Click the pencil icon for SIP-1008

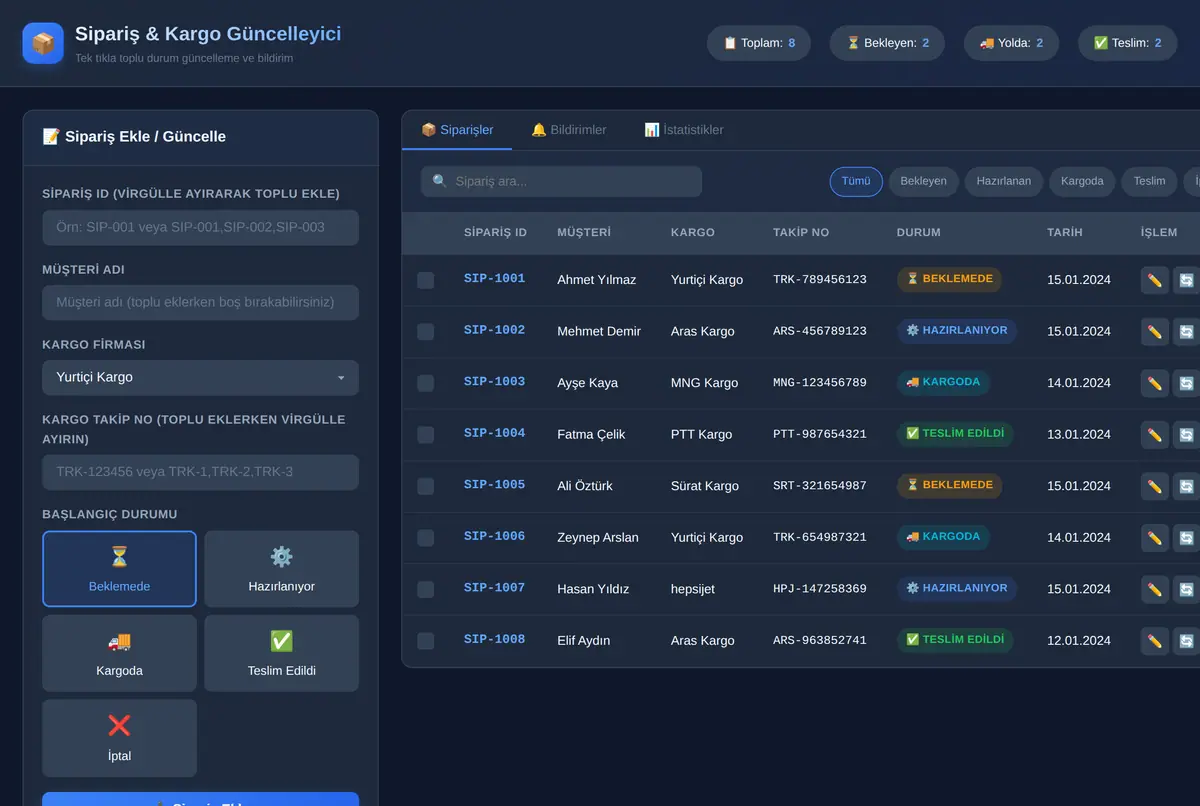[x=1155, y=640]
